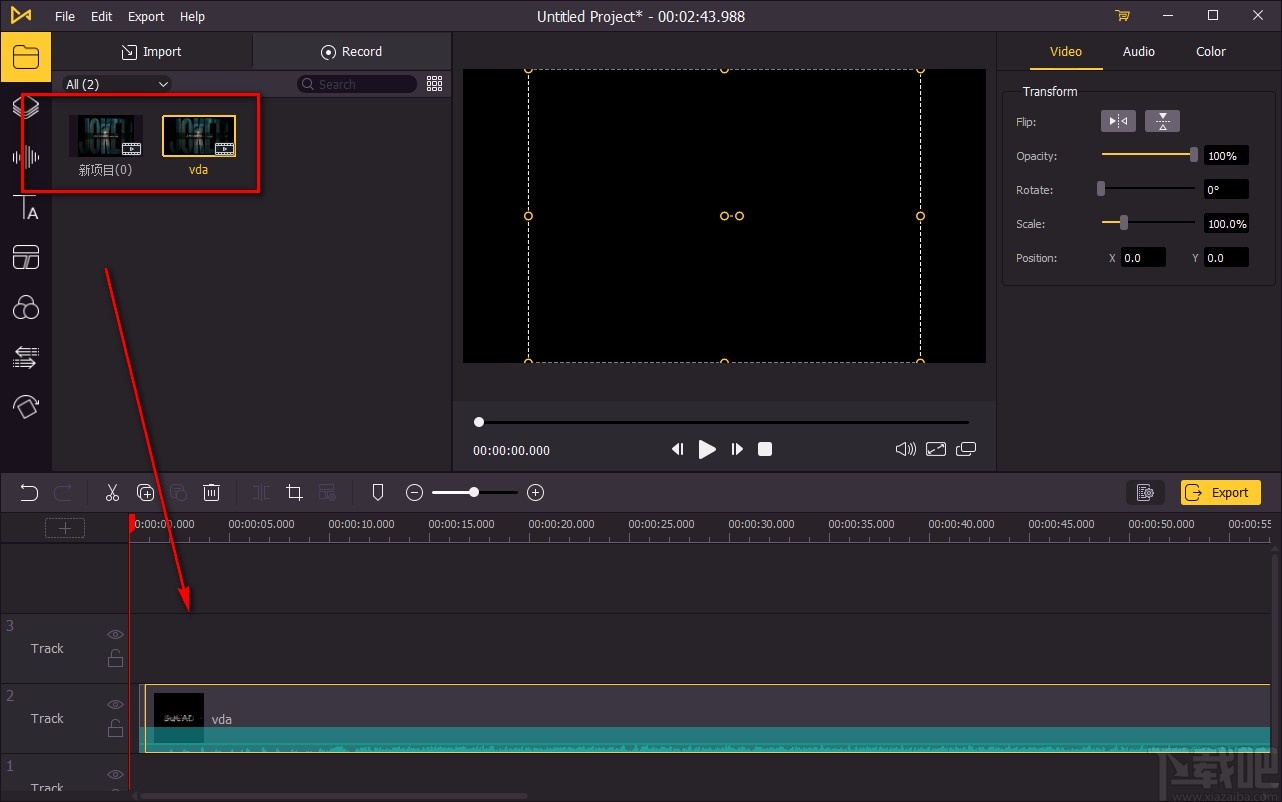Screen dimensions: 1282x802
Task: Open the Audio library sidebar icon
Action: coord(26,157)
